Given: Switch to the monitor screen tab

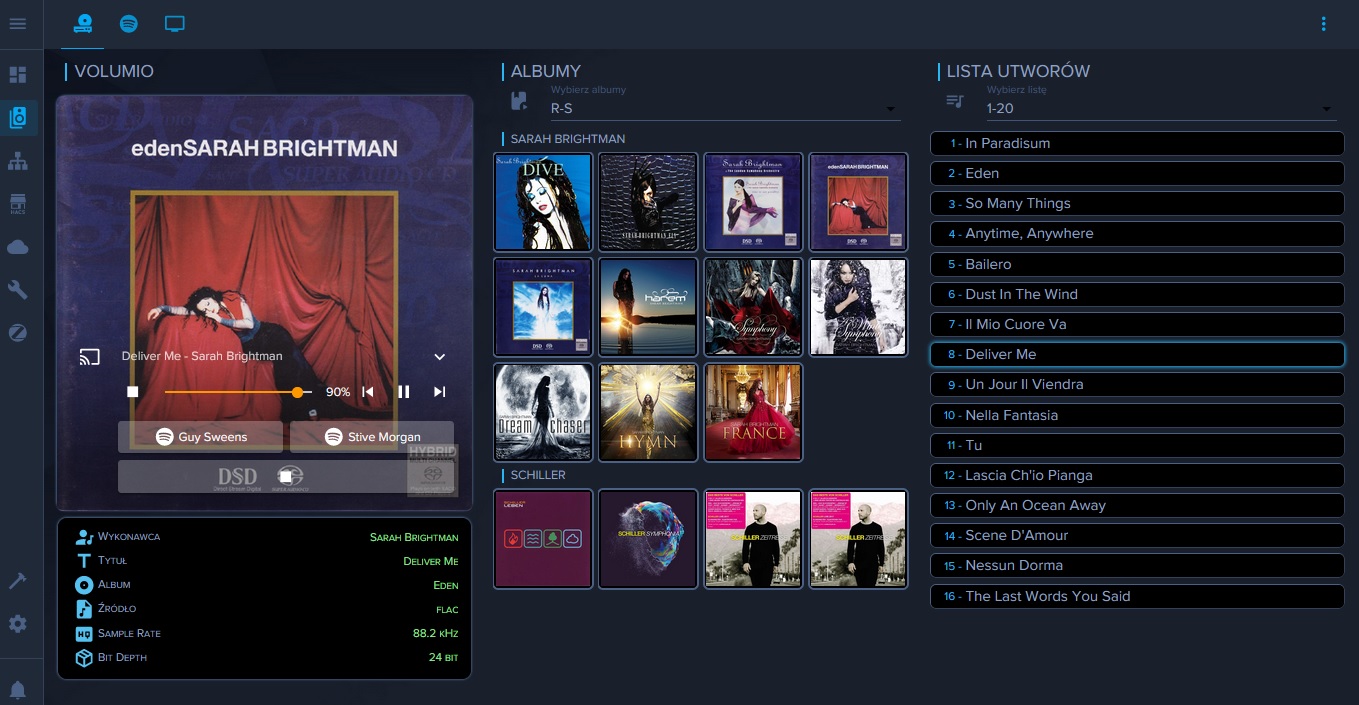Looking at the screenshot, I should (175, 24).
